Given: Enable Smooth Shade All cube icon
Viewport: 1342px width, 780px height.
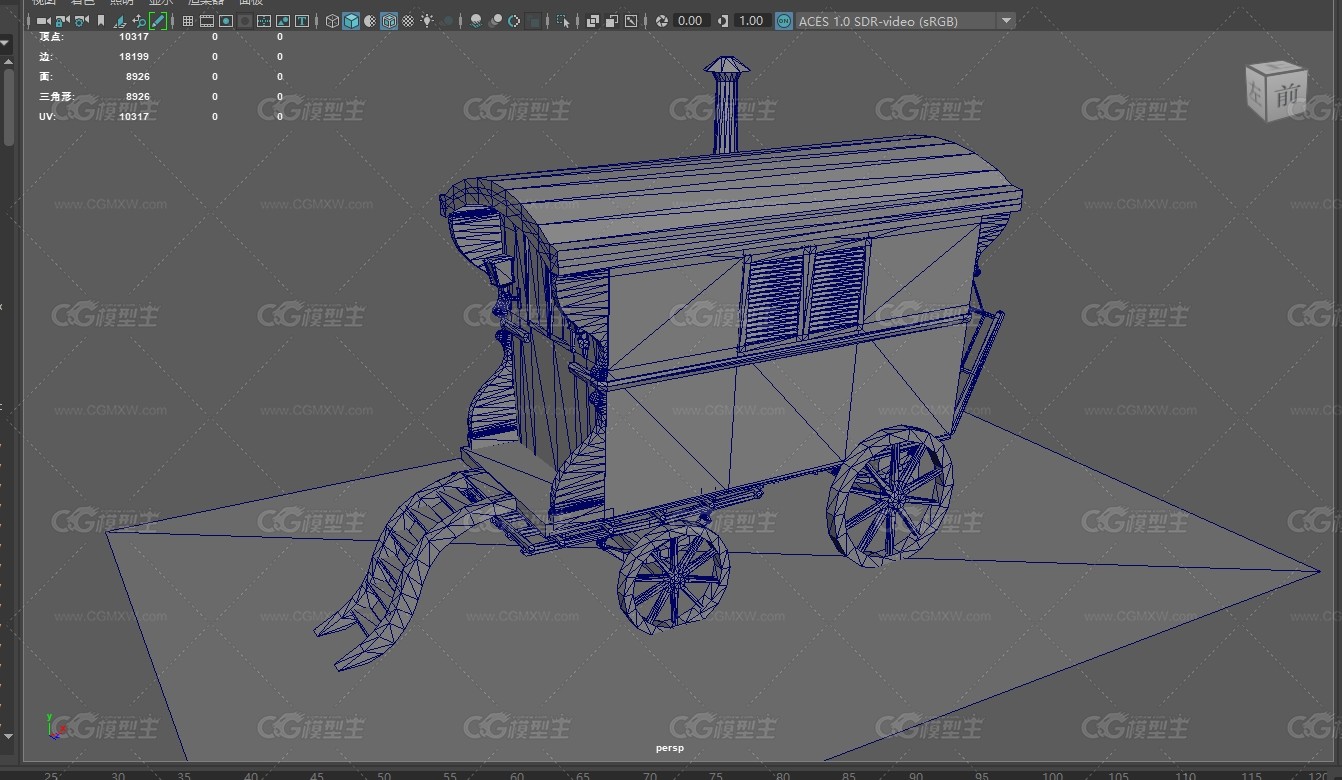Looking at the screenshot, I should click(x=351, y=21).
